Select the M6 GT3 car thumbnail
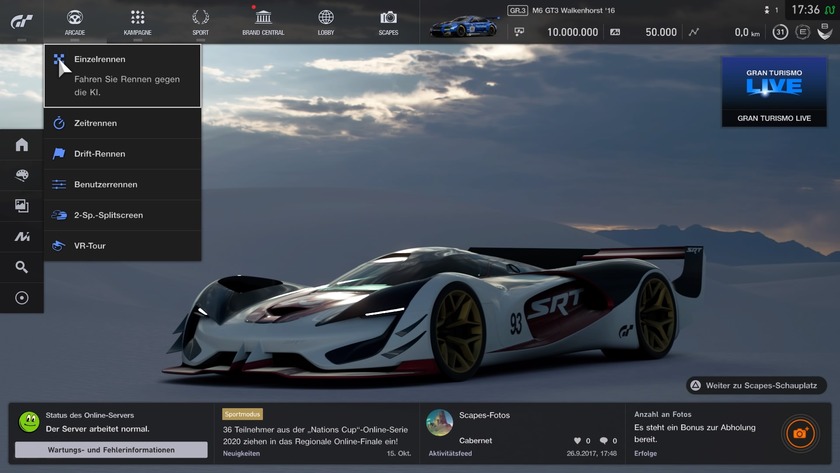The image size is (840, 473). 463,26
